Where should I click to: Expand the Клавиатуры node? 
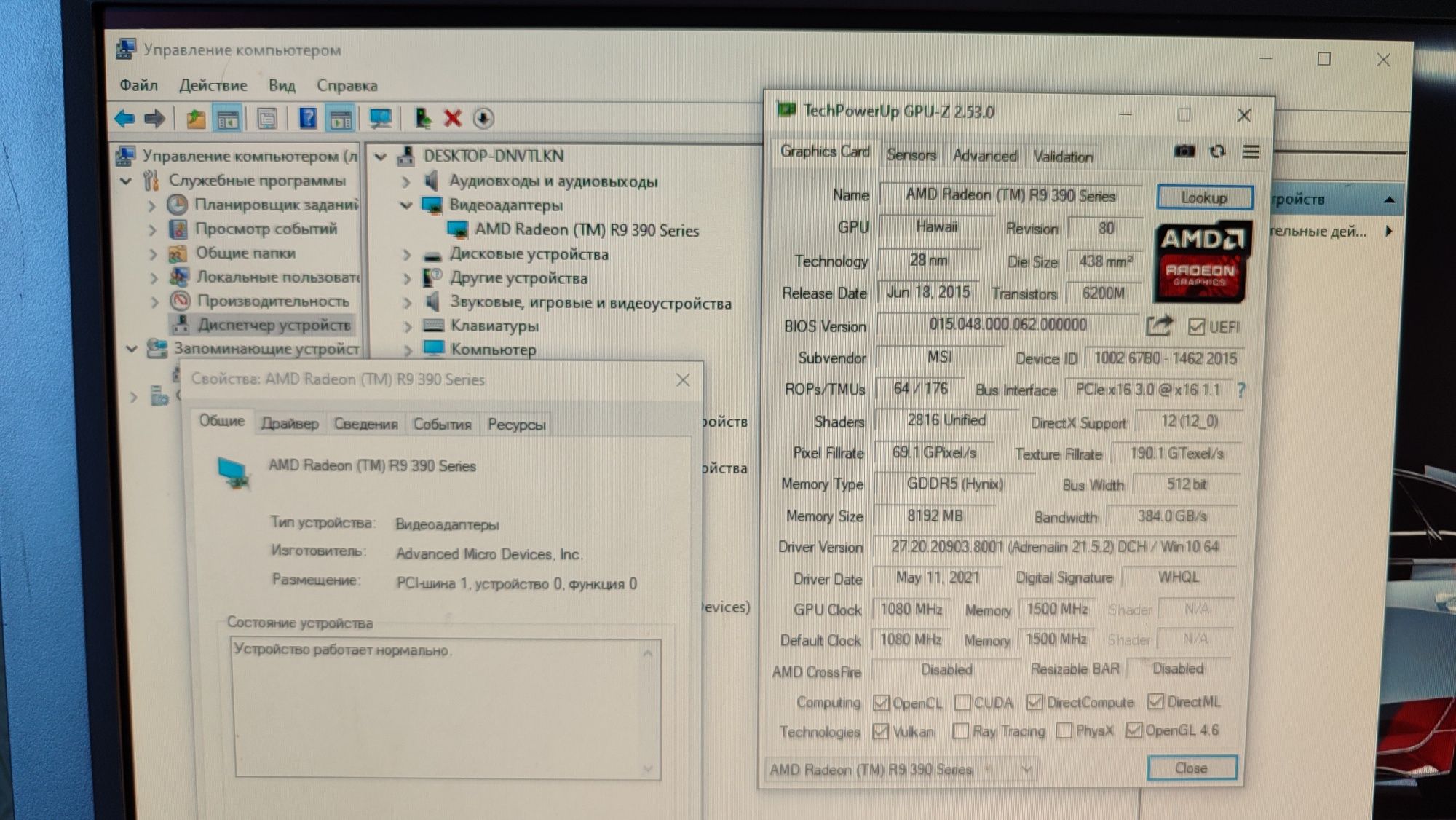coord(408,326)
